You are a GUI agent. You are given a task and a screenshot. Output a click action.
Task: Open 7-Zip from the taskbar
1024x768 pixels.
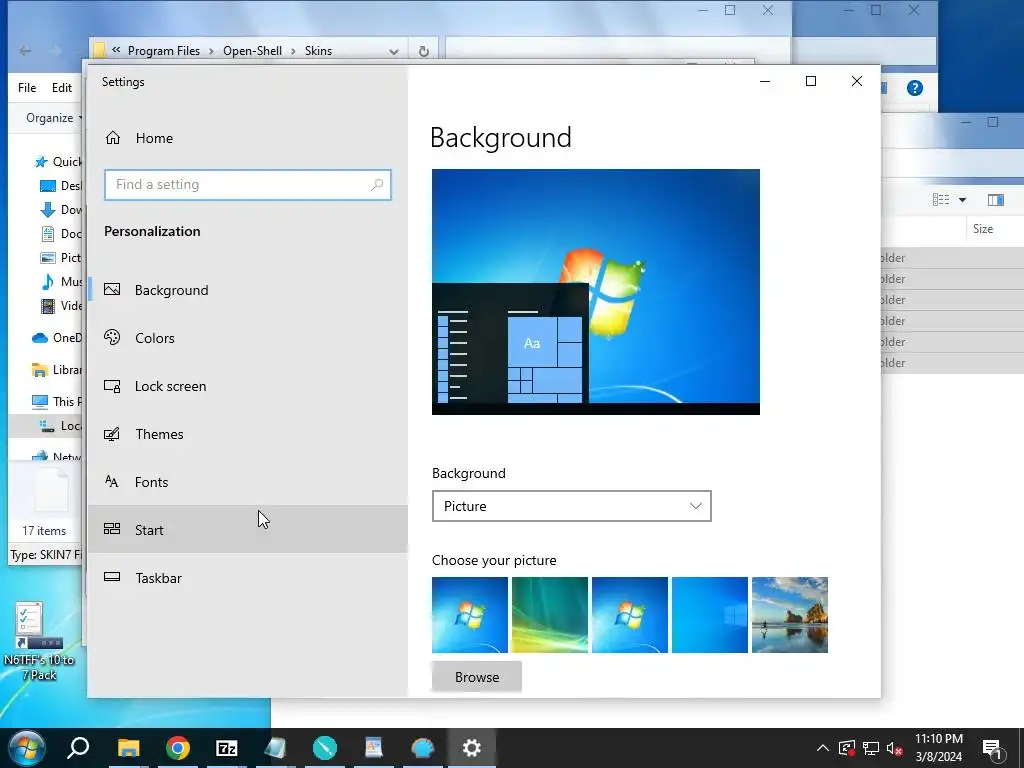click(x=227, y=748)
